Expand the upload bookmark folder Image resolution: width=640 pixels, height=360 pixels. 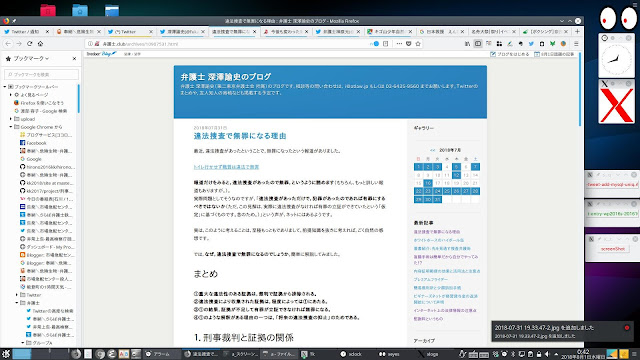coord(11,119)
